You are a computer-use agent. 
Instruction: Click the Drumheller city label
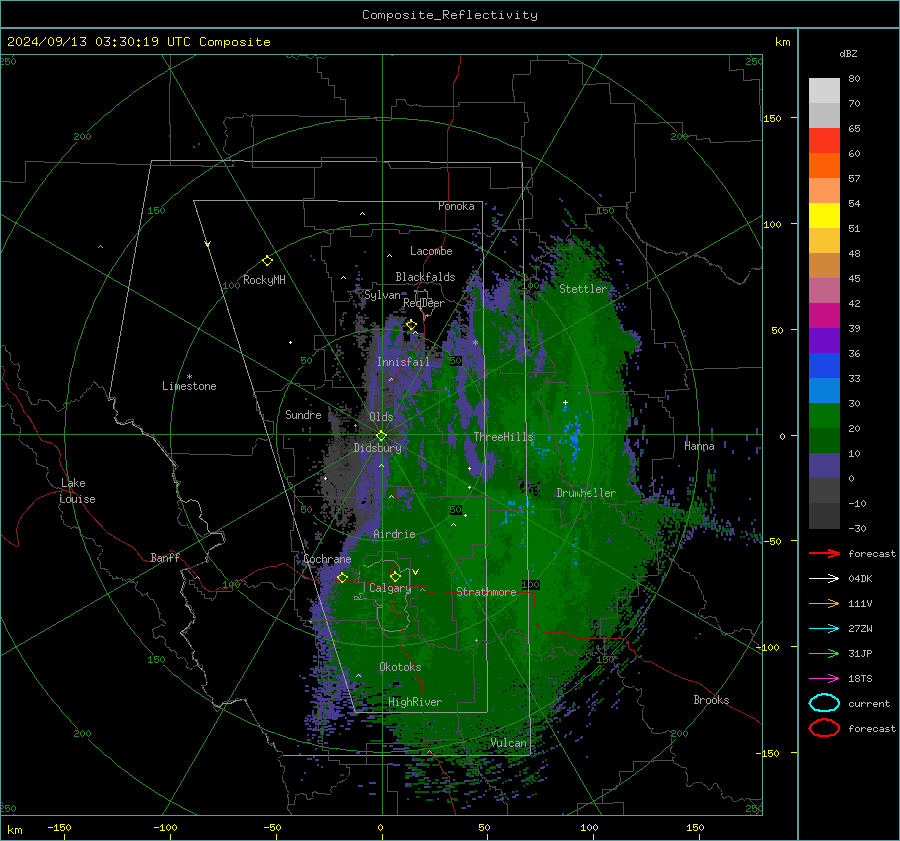(x=586, y=493)
